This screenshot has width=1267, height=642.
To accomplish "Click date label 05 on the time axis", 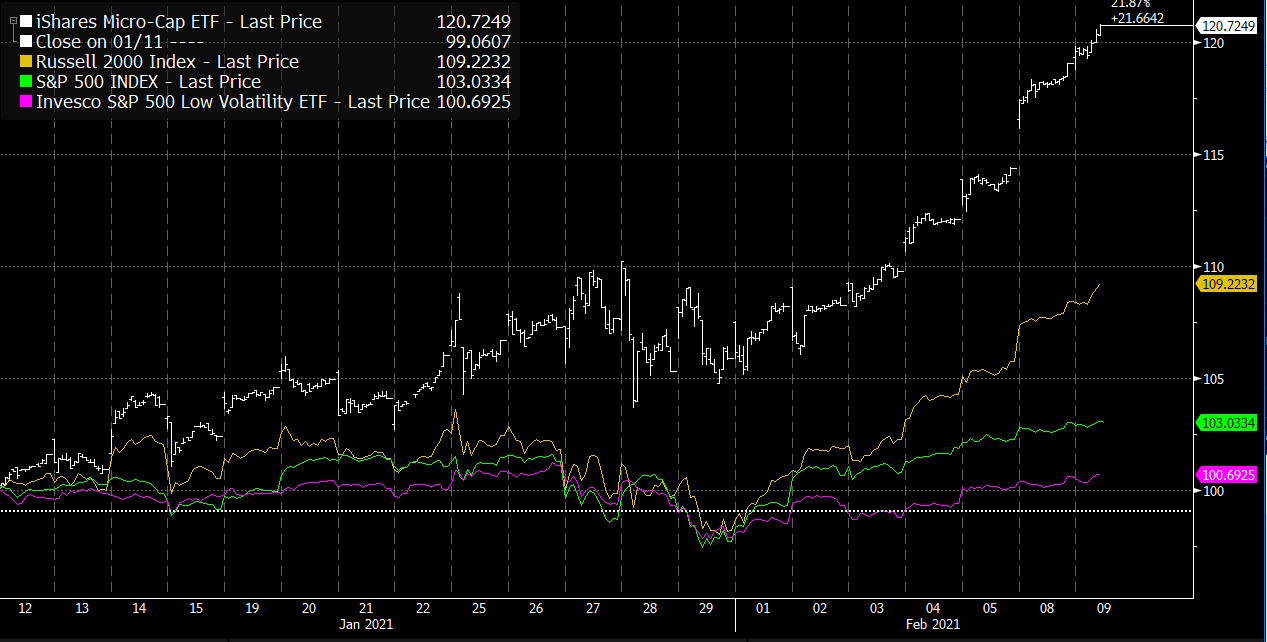I will point(989,607).
